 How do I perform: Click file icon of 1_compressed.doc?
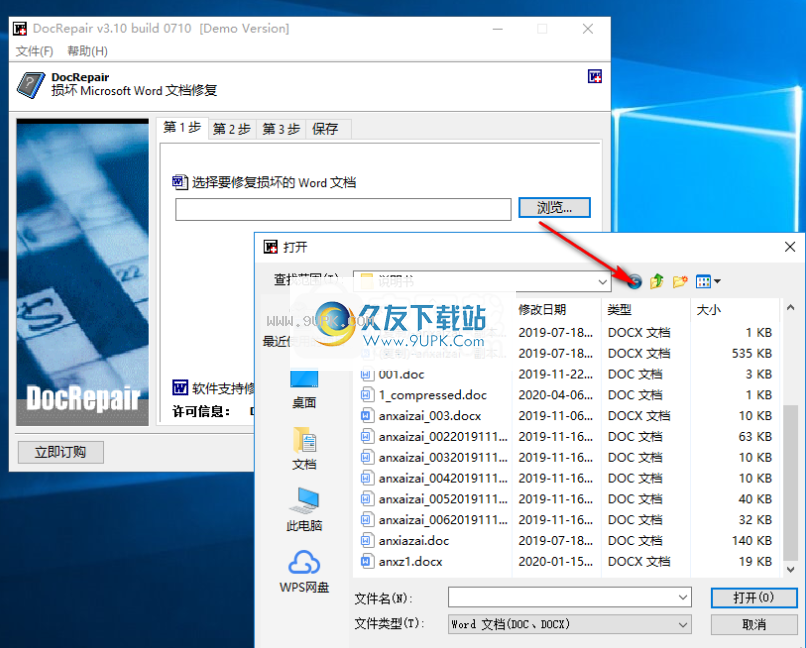click(366, 395)
